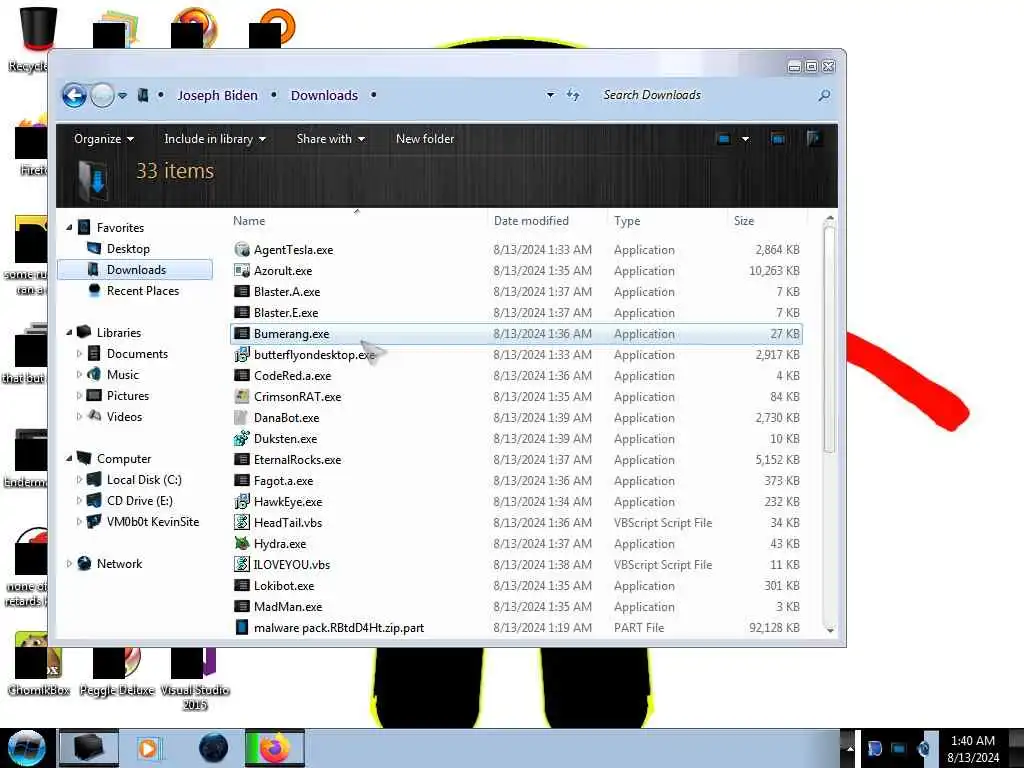Click the ILOVEYOU.vbs script icon
This screenshot has height=768, width=1024.
(x=242, y=564)
